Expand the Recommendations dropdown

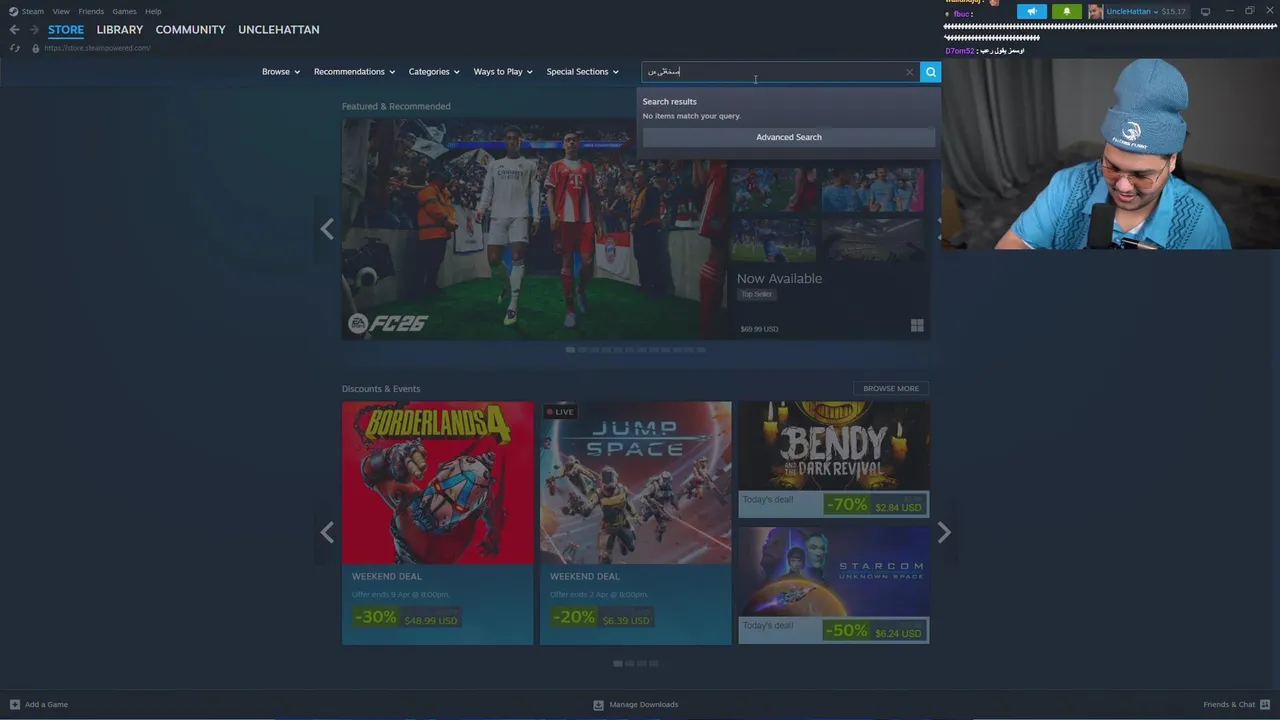354,72
